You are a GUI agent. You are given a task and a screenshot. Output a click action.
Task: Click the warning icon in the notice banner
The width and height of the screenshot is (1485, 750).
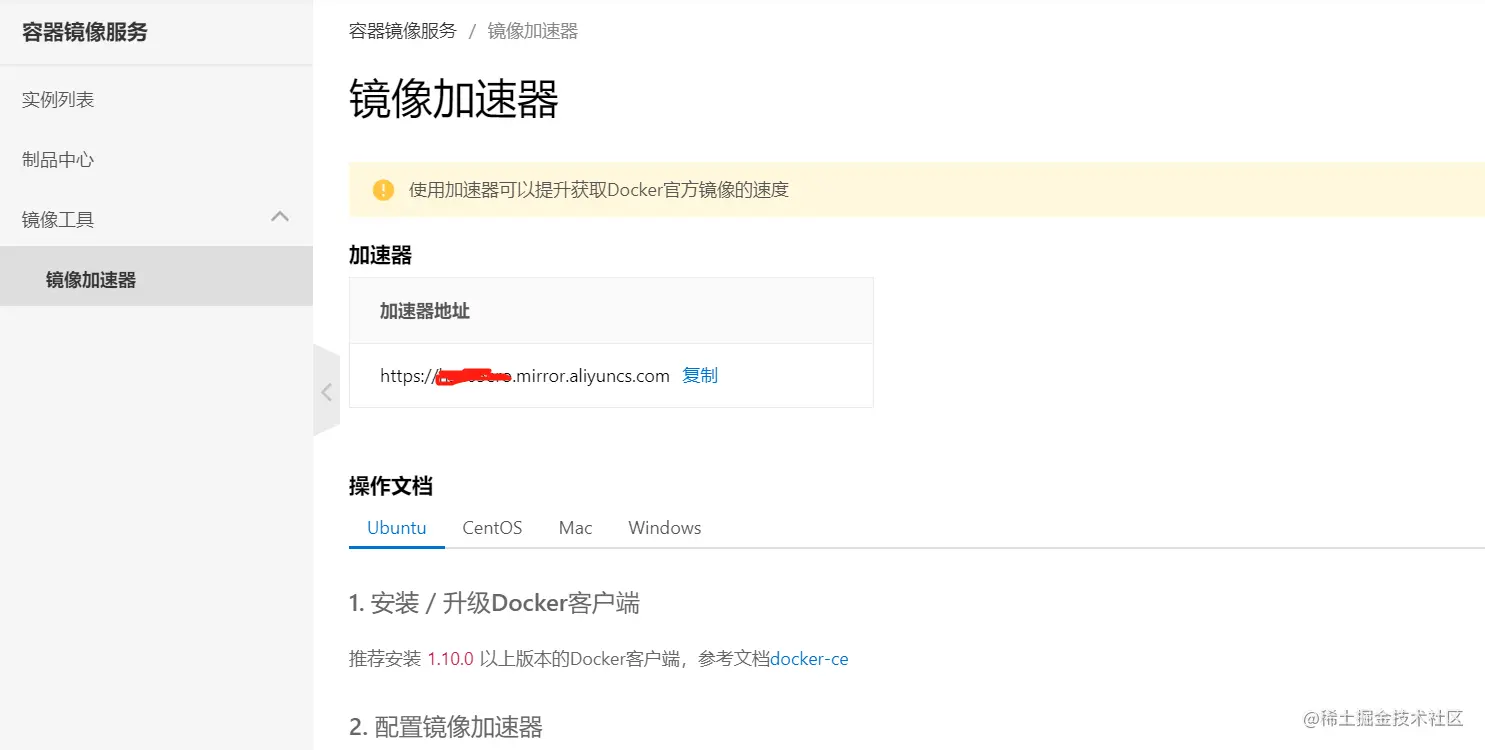[x=383, y=190]
